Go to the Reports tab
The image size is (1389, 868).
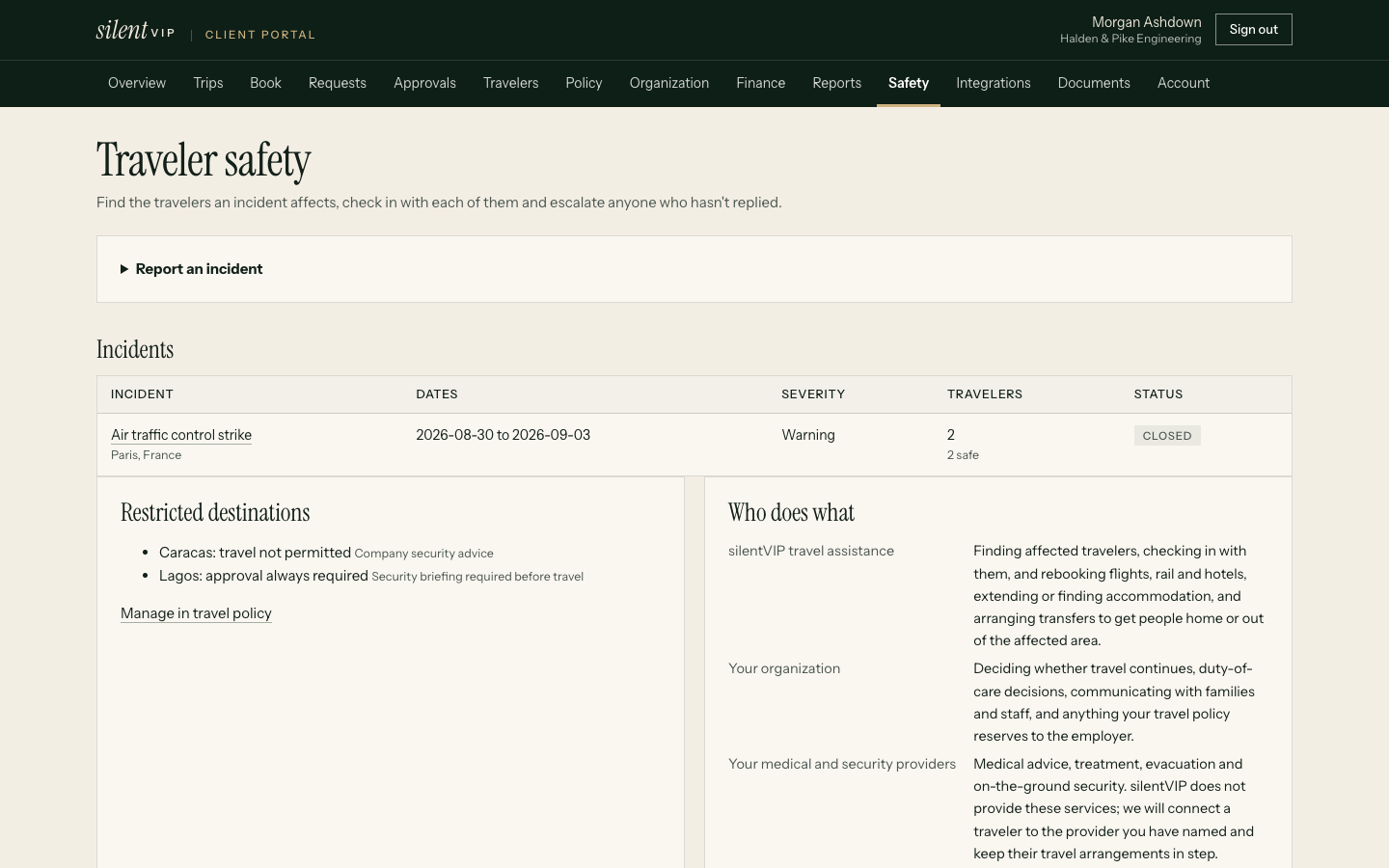click(x=837, y=83)
